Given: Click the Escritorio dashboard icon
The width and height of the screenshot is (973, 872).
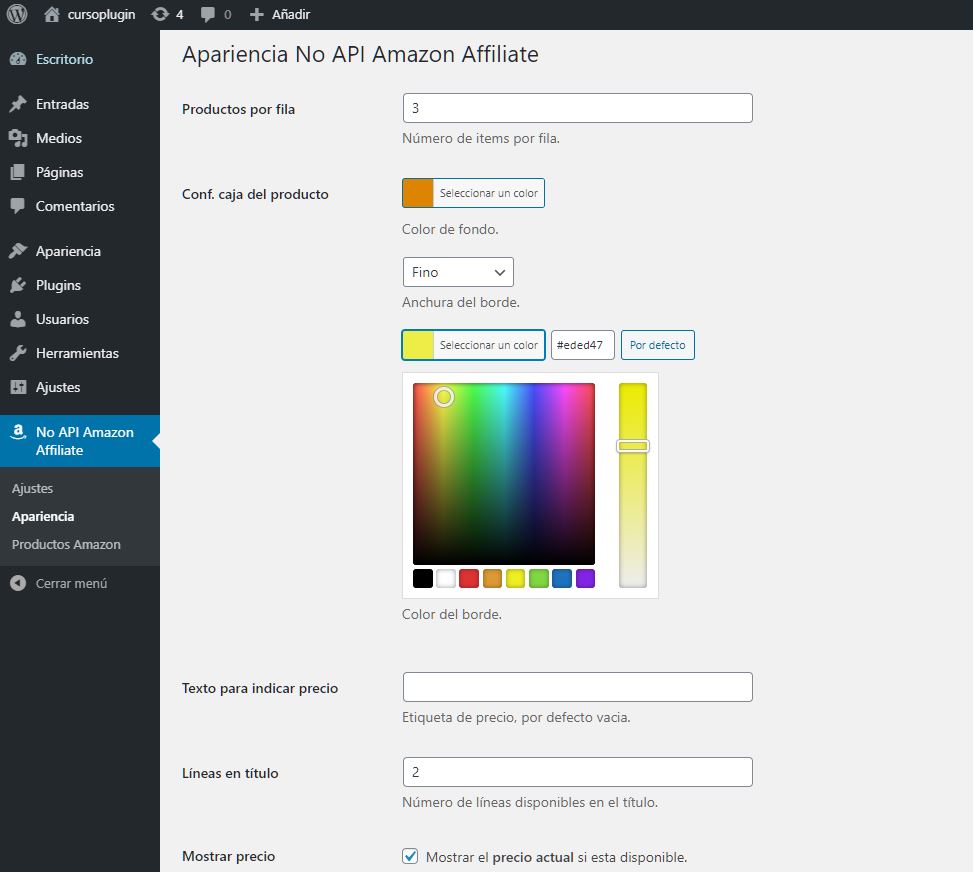Looking at the screenshot, I should [x=18, y=59].
